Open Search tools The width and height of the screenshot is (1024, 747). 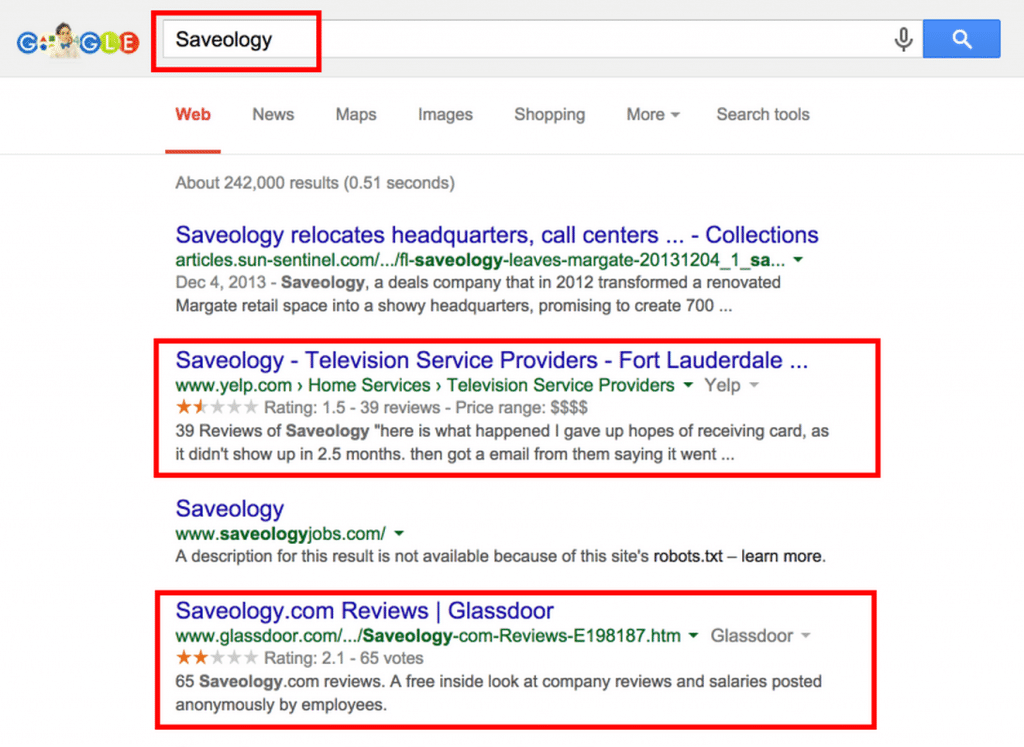[763, 114]
